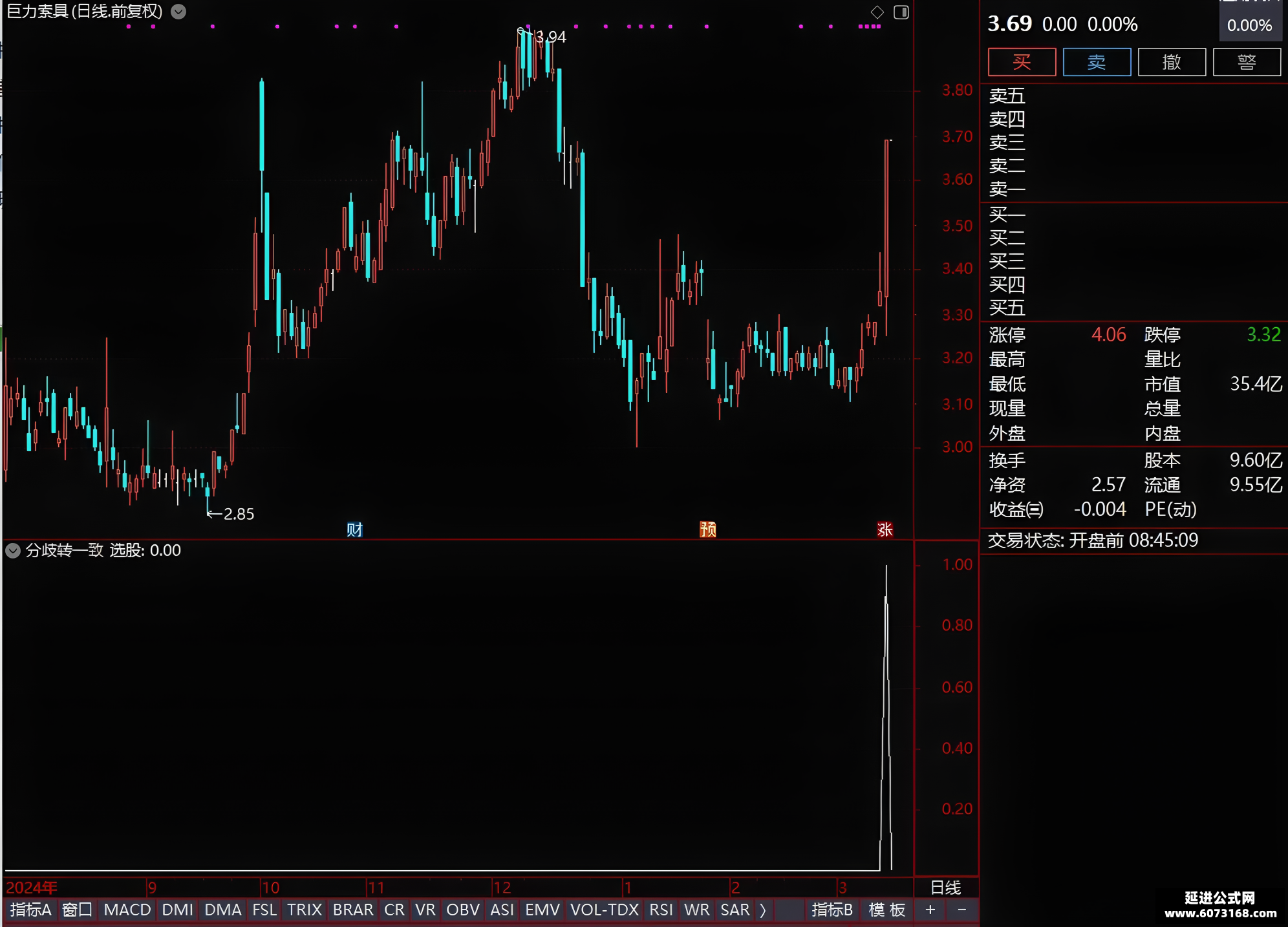Click the 撤 cancel order button
This screenshot has width=1288, height=927.
tap(1172, 62)
